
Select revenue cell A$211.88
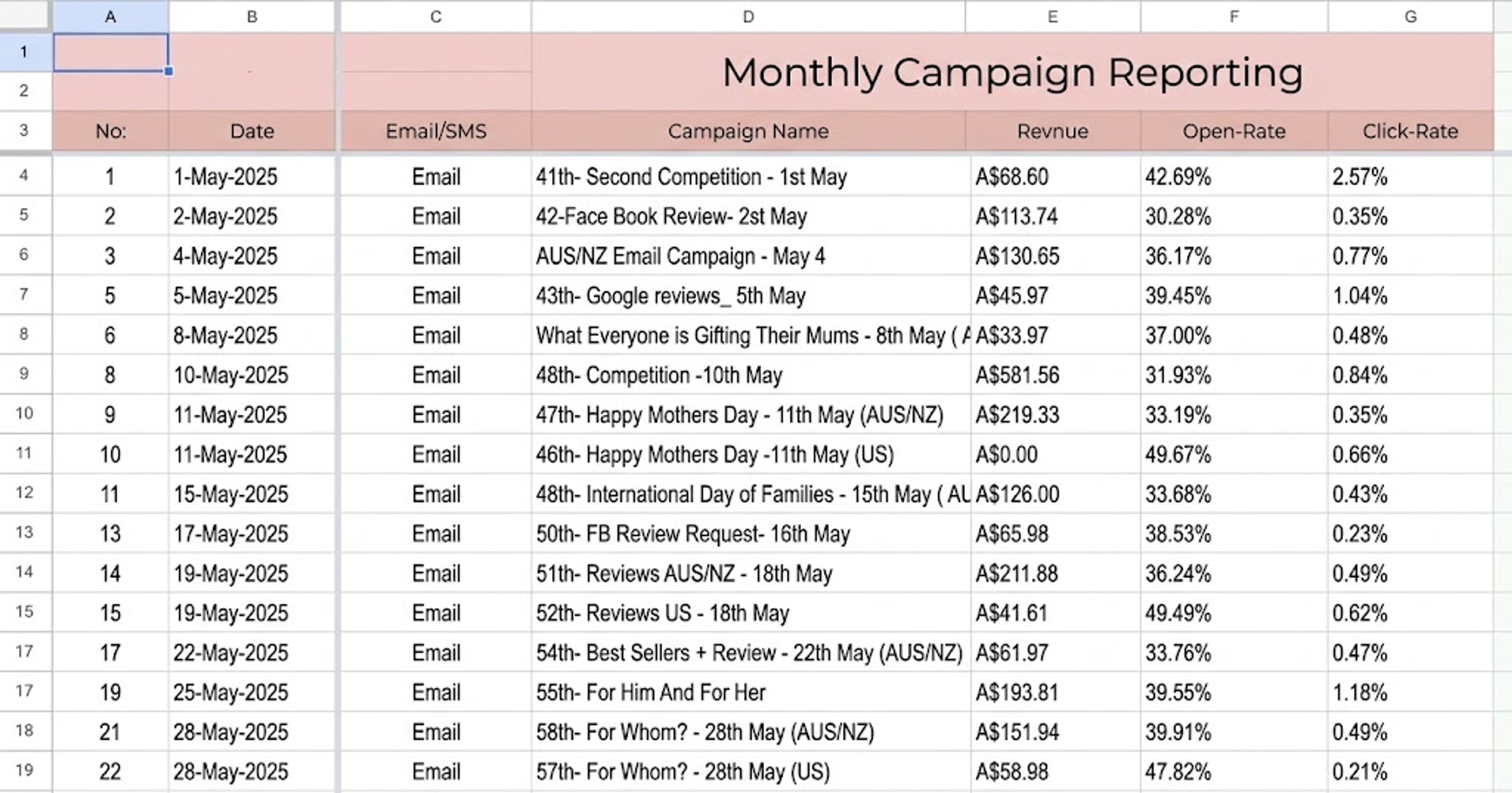pos(1055,573)
